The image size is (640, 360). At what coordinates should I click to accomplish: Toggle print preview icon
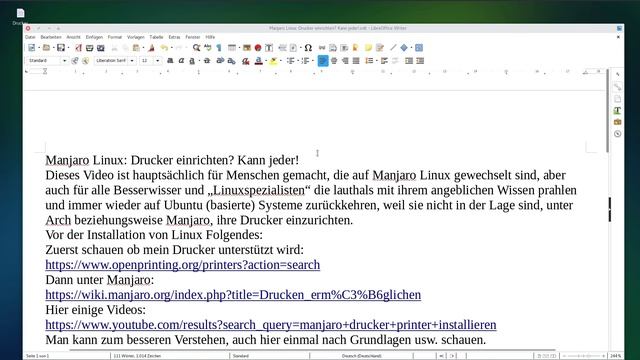[x=100, y=48]
